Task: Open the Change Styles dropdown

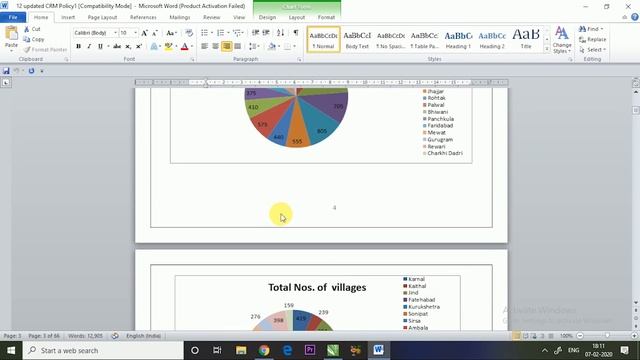Action: pyautogui.click(x=562, y=40)
